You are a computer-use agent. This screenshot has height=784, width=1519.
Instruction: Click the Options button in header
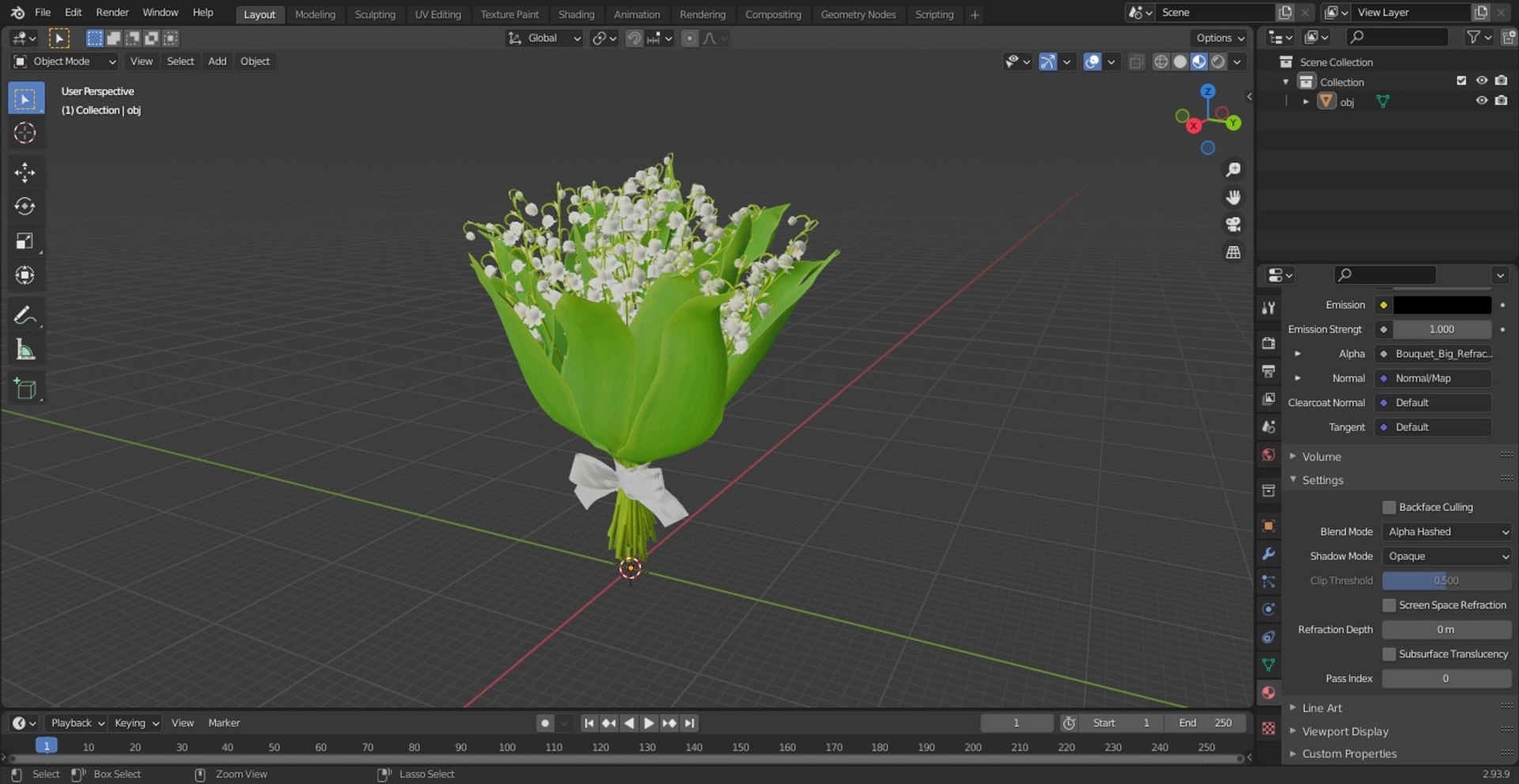1219,38
